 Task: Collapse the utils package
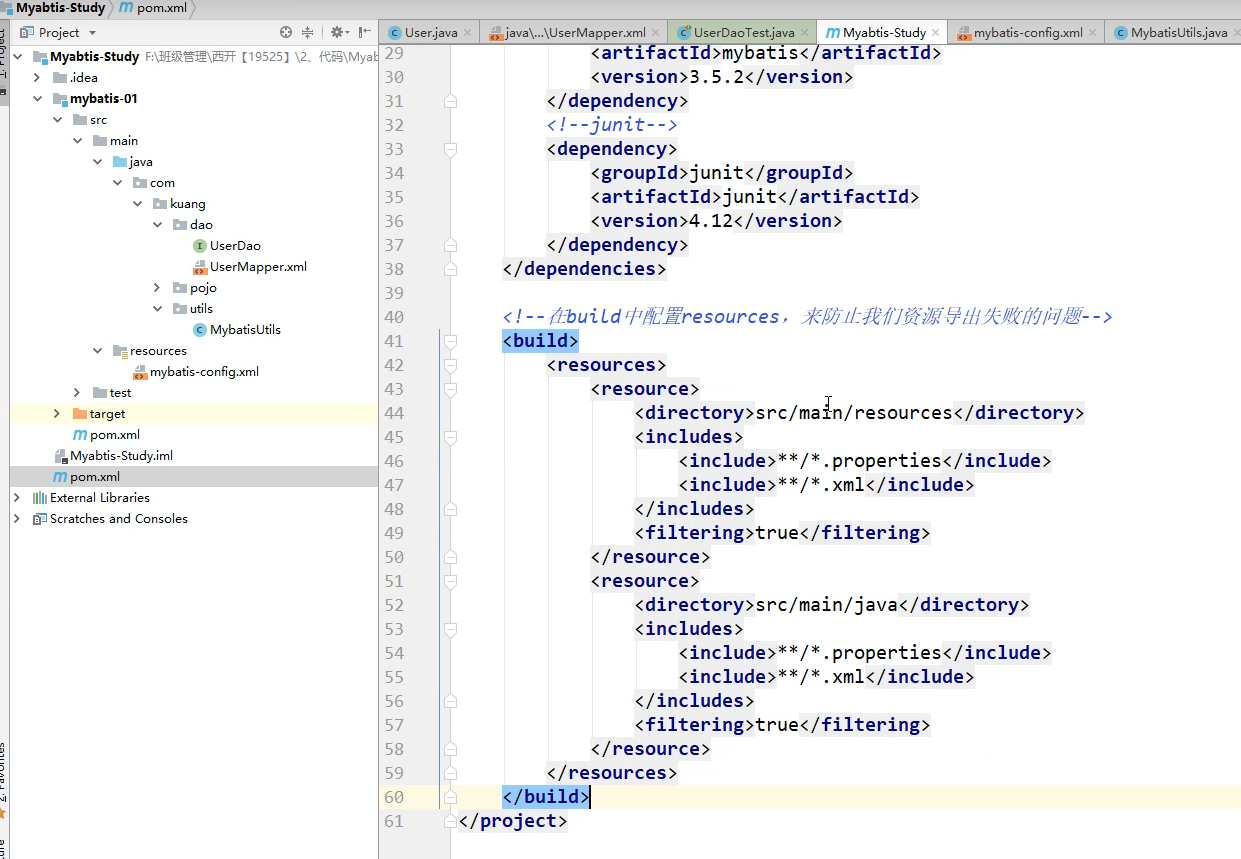coord(158,309)
